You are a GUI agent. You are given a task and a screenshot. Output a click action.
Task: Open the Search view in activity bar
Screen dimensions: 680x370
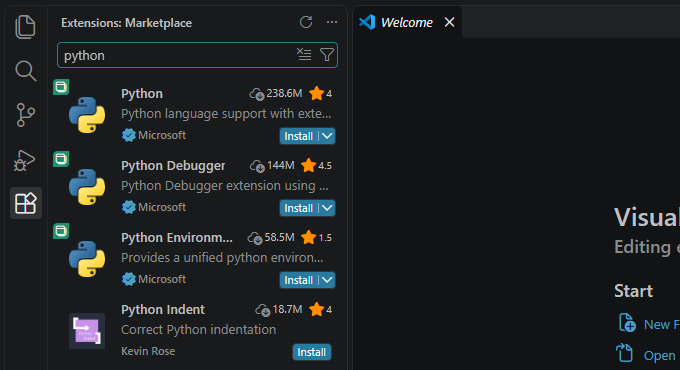pyautogui.click(x=26, y=71)
